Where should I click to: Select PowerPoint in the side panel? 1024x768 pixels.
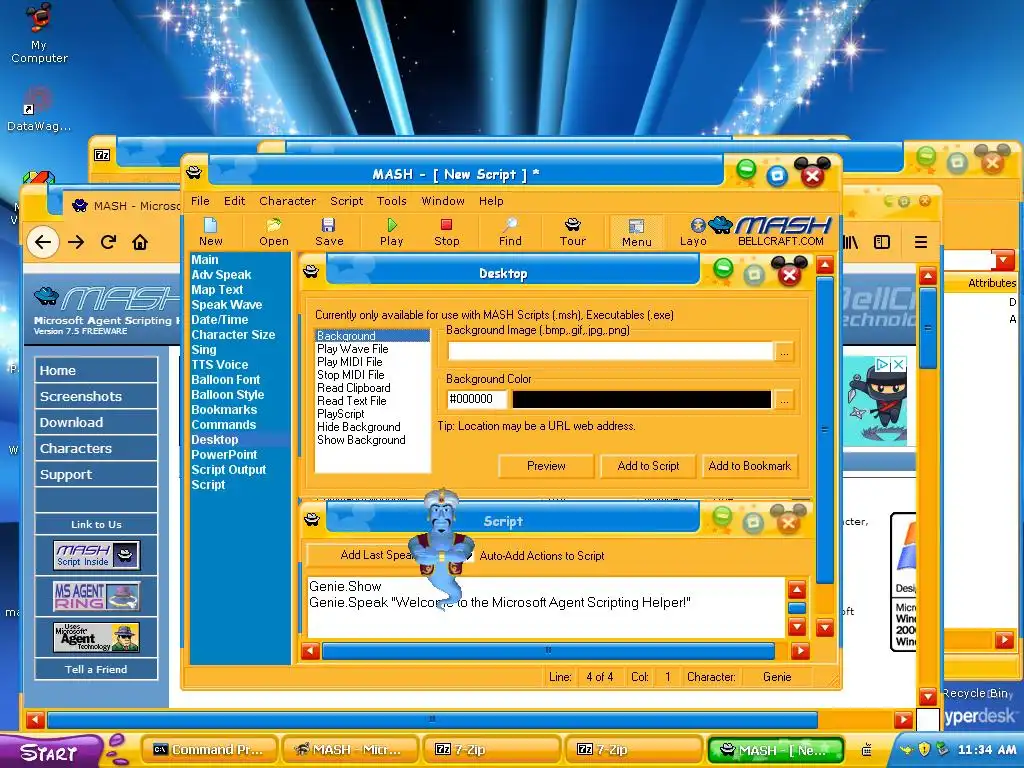[224, 455]
